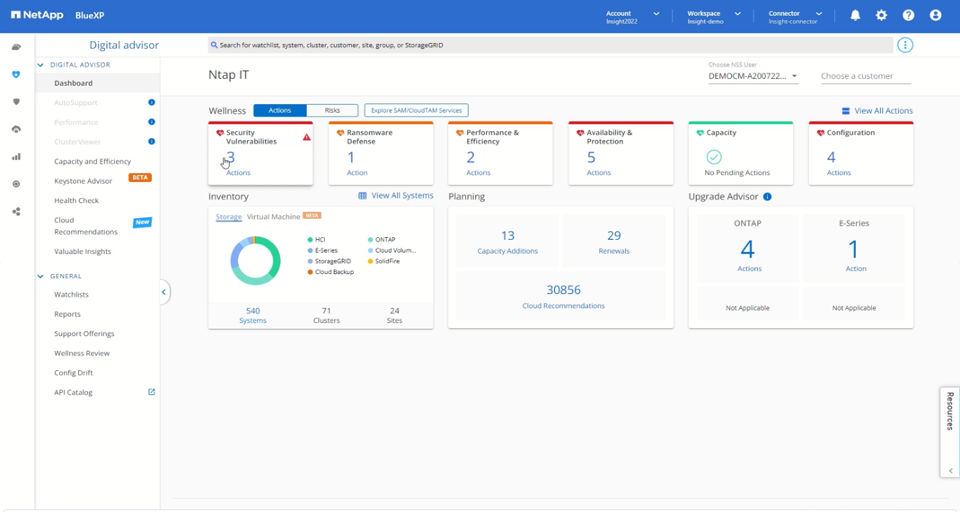Click the API Catalog external link icon
The image size is (960, 512).
[151, 392]
